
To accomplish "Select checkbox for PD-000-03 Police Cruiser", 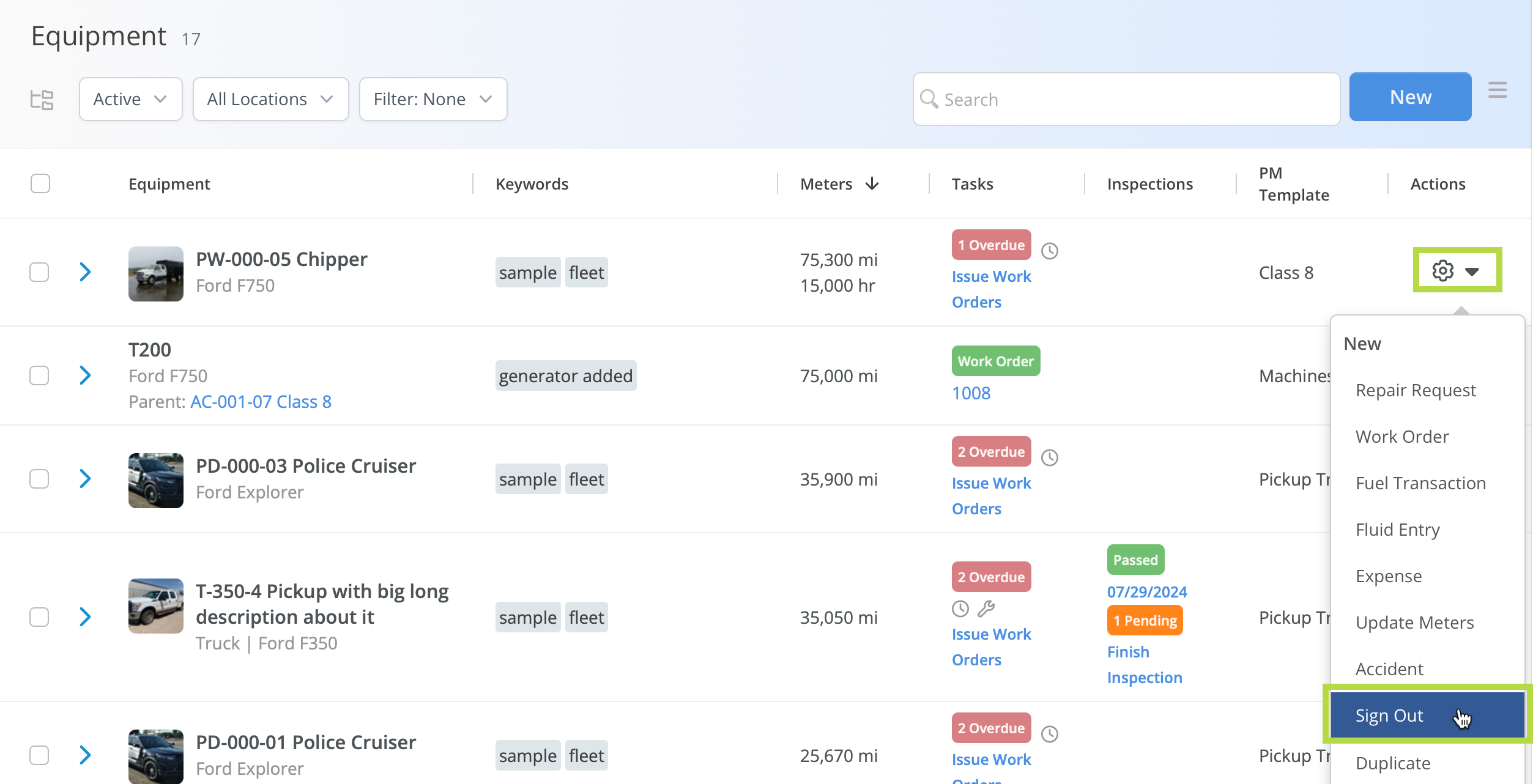I will 40,479.
